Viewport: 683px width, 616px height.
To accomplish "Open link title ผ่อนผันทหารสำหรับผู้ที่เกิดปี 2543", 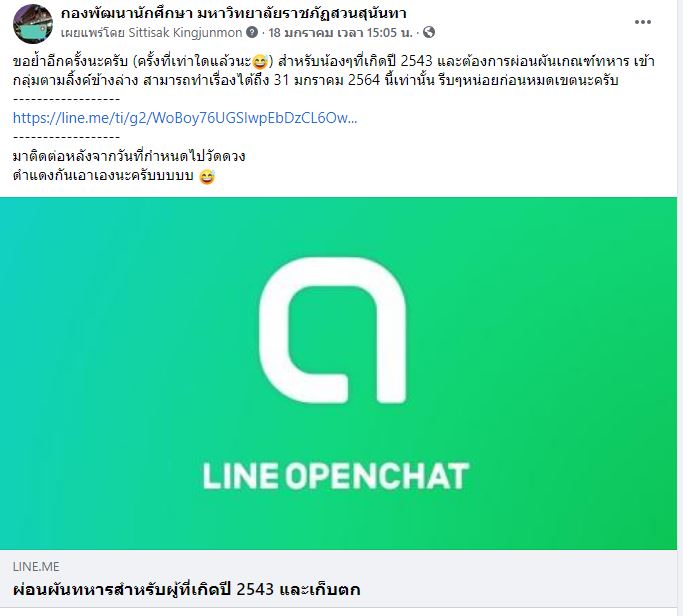I will pyautogui.click(x=186, y=589).
